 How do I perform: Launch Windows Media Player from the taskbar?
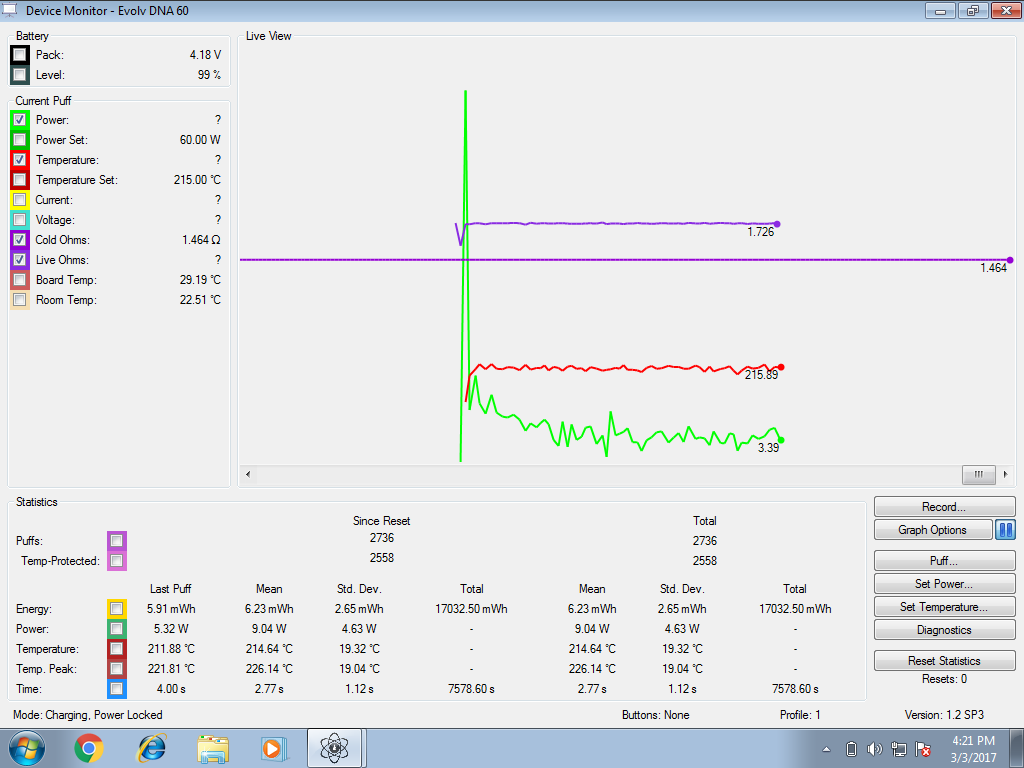pyautogui.click(x=272, y=747)
